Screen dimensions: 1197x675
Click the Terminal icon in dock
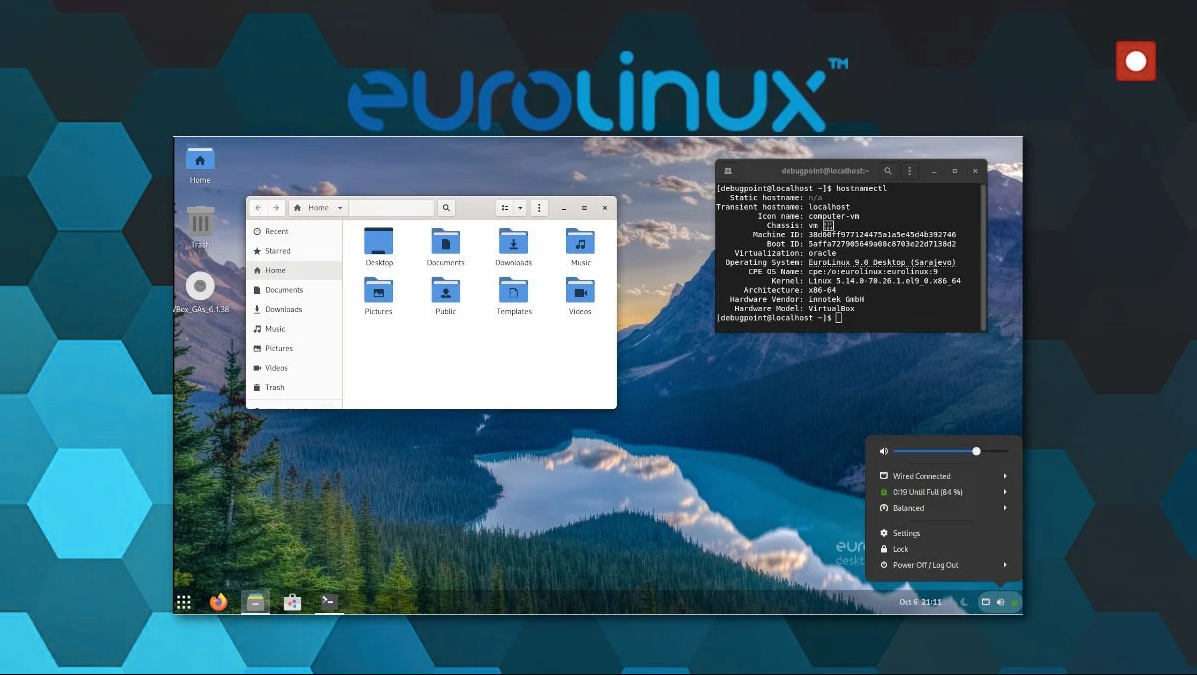point(328,601)
